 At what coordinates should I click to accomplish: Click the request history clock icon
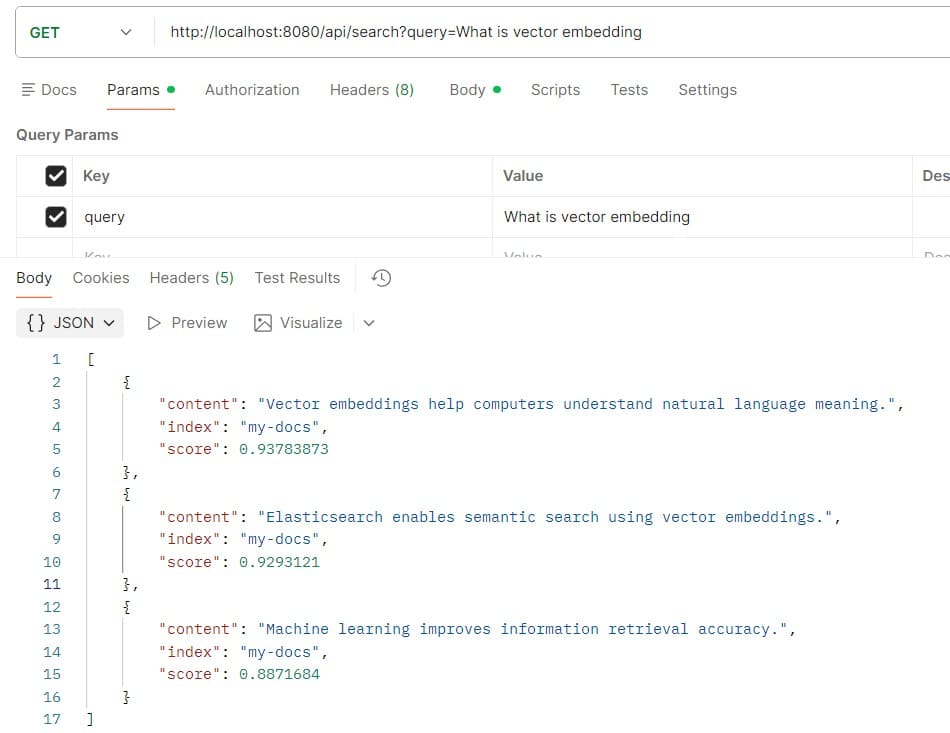(380, 278)
